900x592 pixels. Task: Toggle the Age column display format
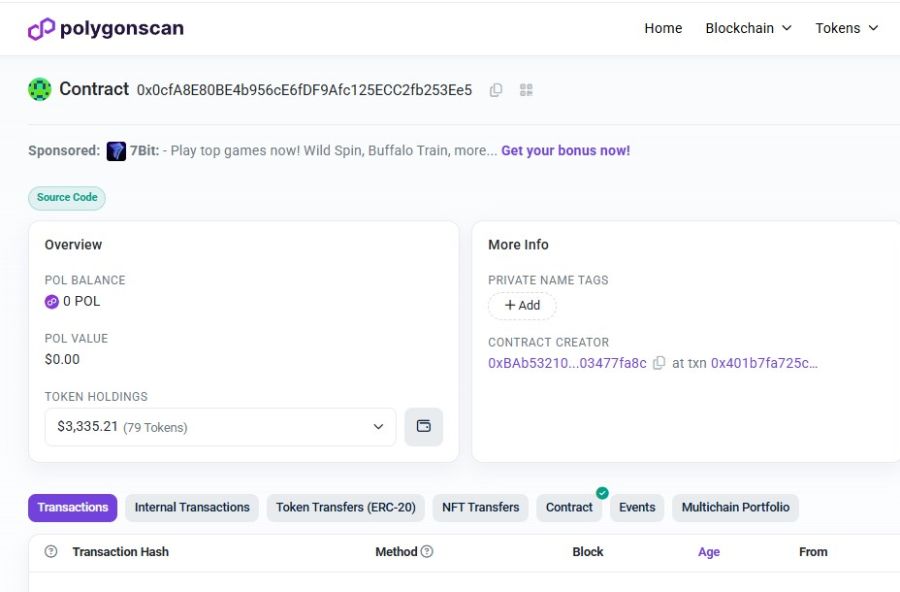click(709, 552)
